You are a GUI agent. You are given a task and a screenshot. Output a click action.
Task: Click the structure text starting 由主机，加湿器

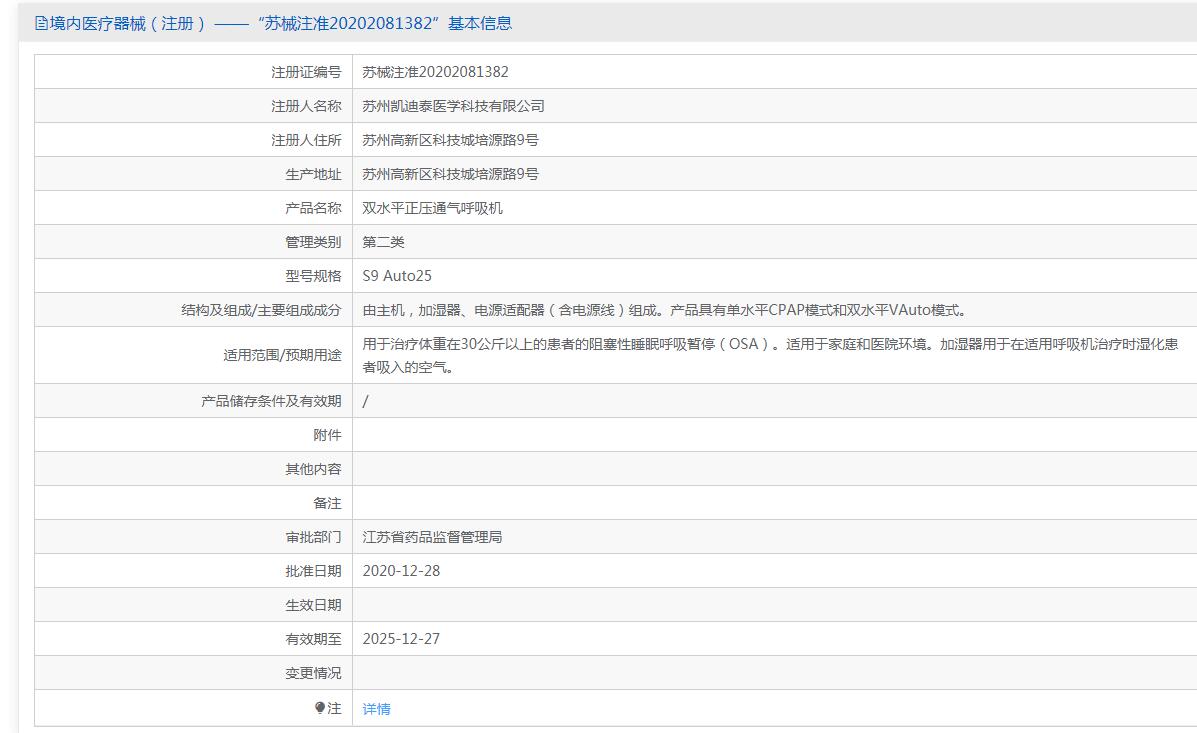coord(665,310)
